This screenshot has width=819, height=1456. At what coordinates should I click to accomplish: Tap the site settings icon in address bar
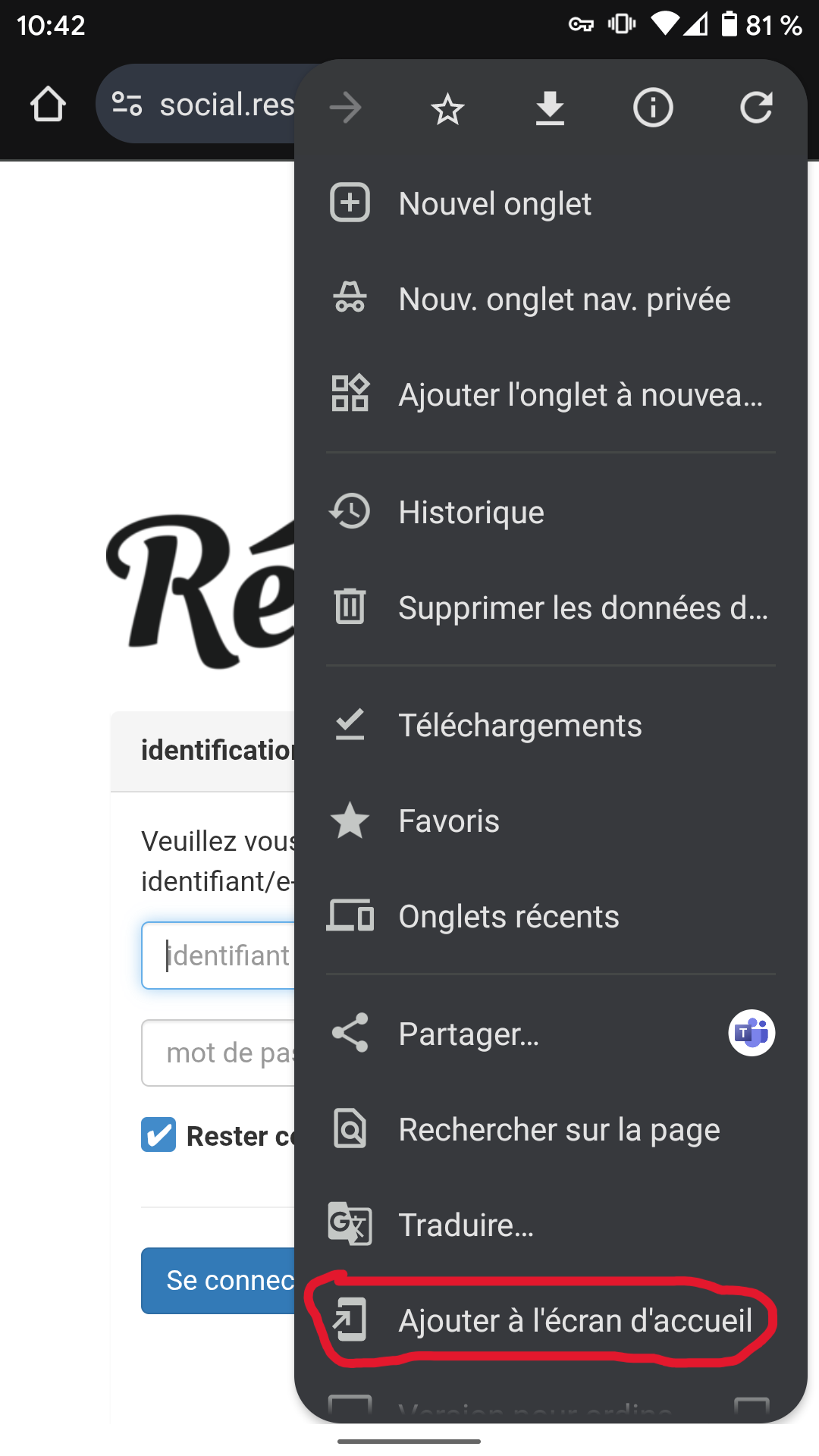point(127,104)
